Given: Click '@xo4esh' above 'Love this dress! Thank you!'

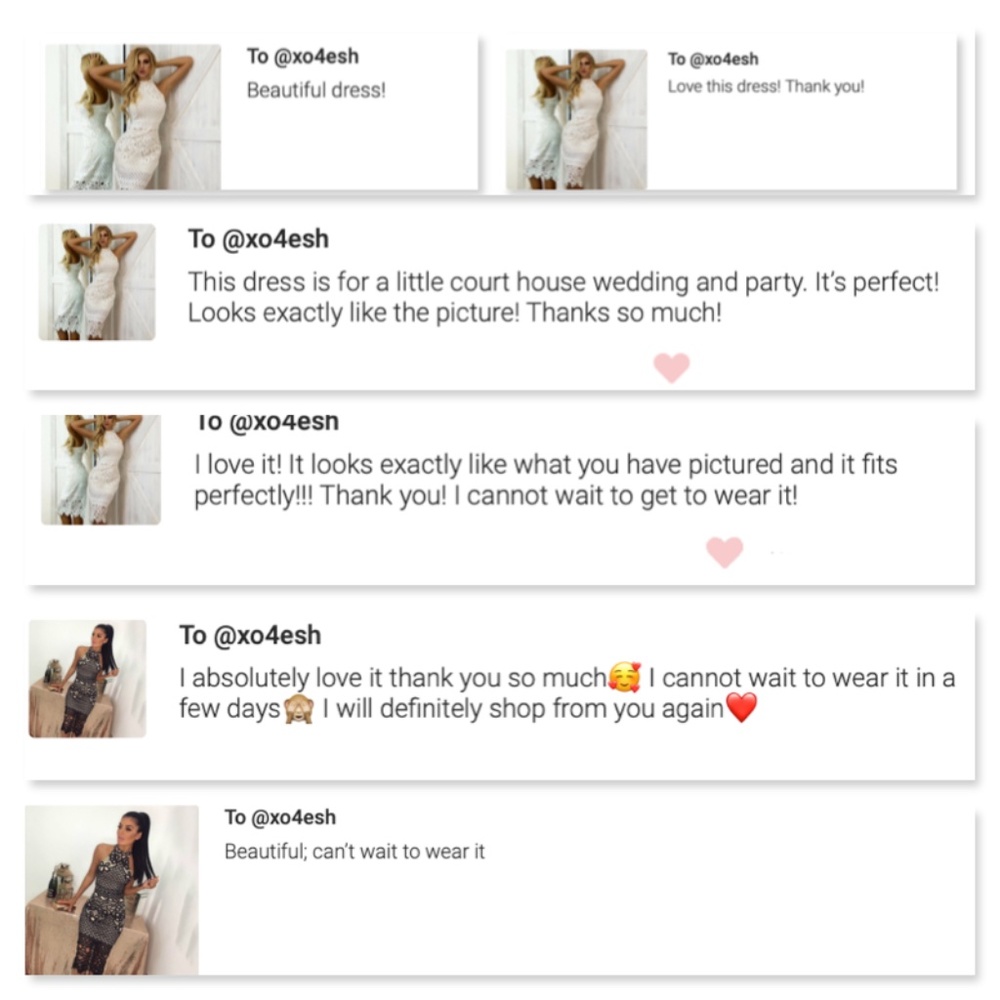Looking at the screenshot, I should tap(724, 59).
